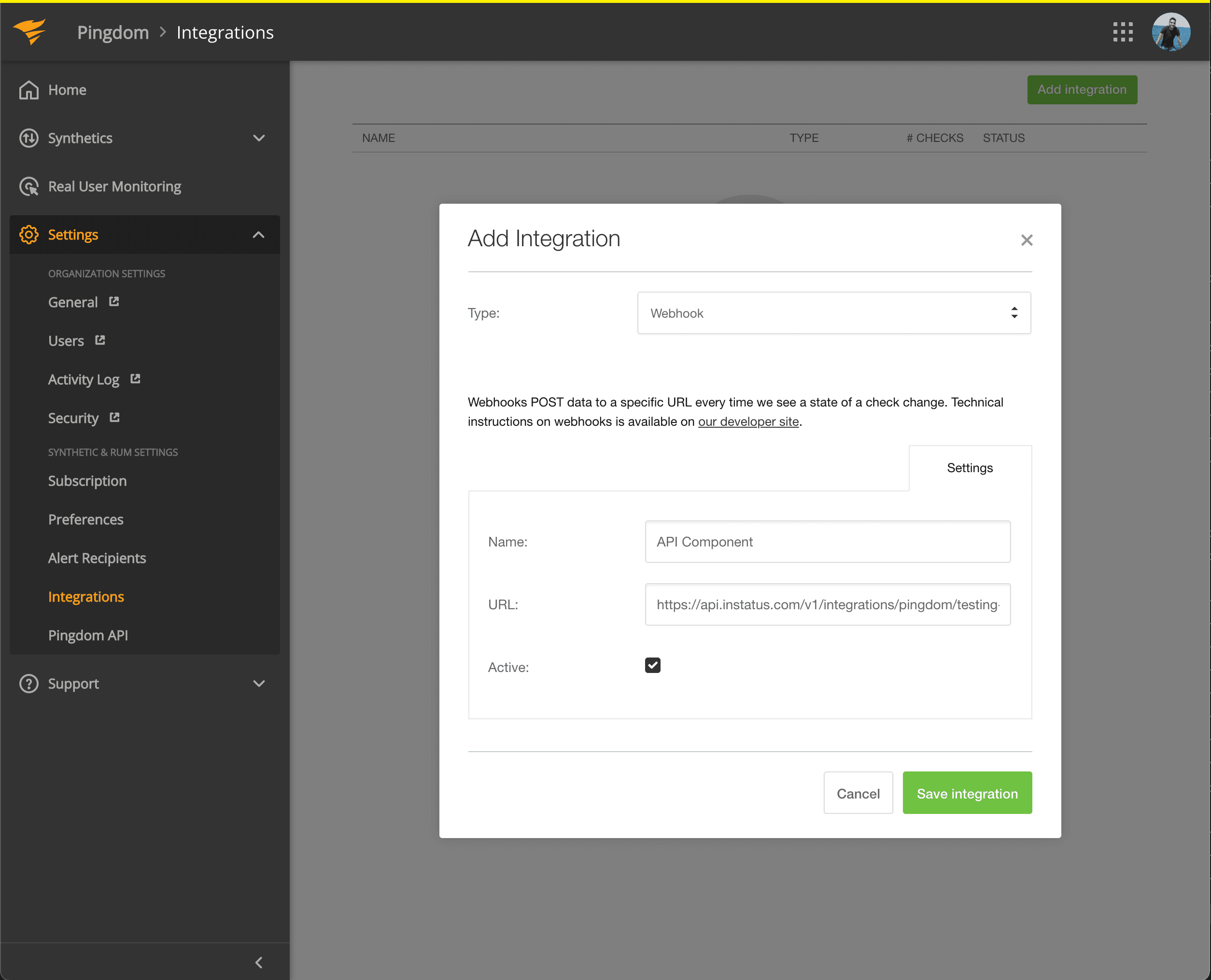This screenshot has width=1211, height=980.
Task: Expand the Settings section in sidebar
Action: (x=258, y=234)
